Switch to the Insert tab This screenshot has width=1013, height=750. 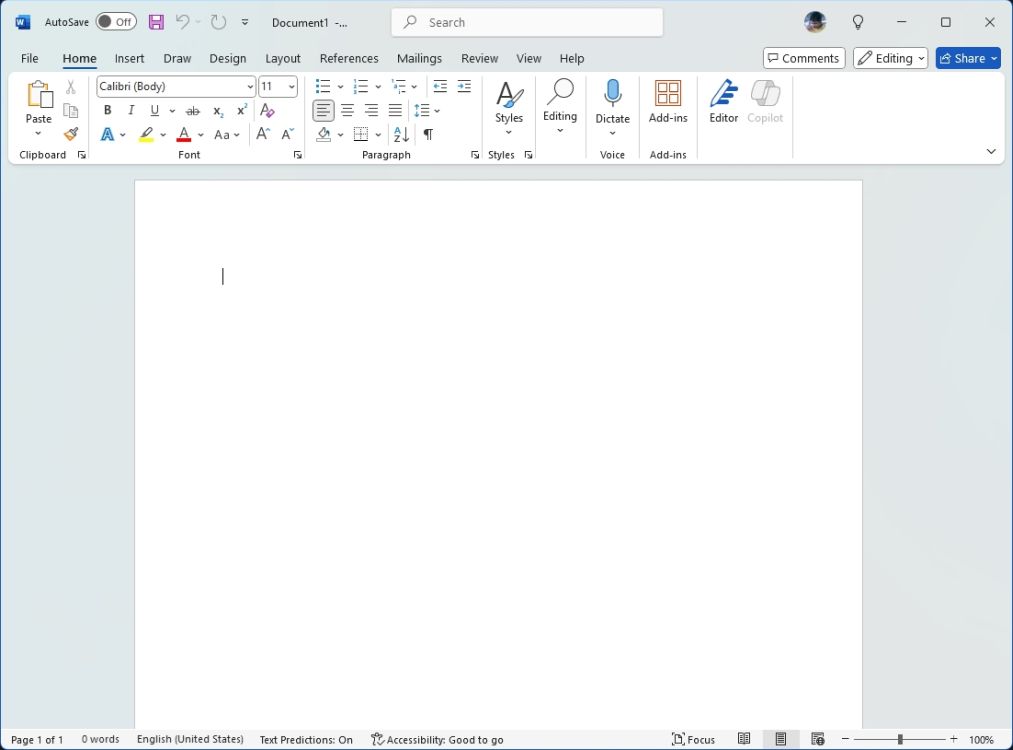pos(129,58)
